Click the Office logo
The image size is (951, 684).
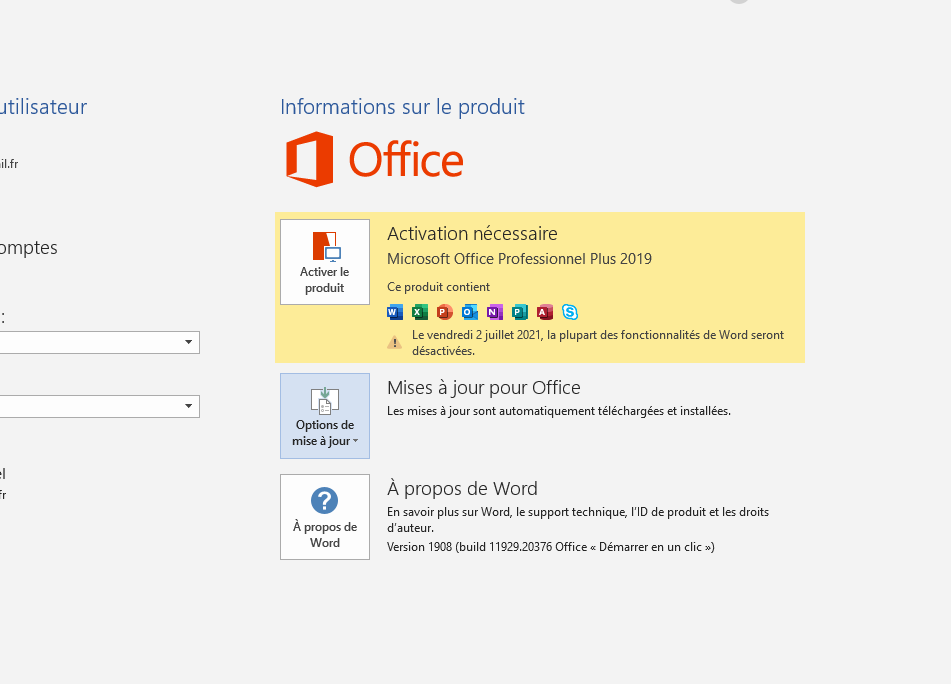click(374, 159)
